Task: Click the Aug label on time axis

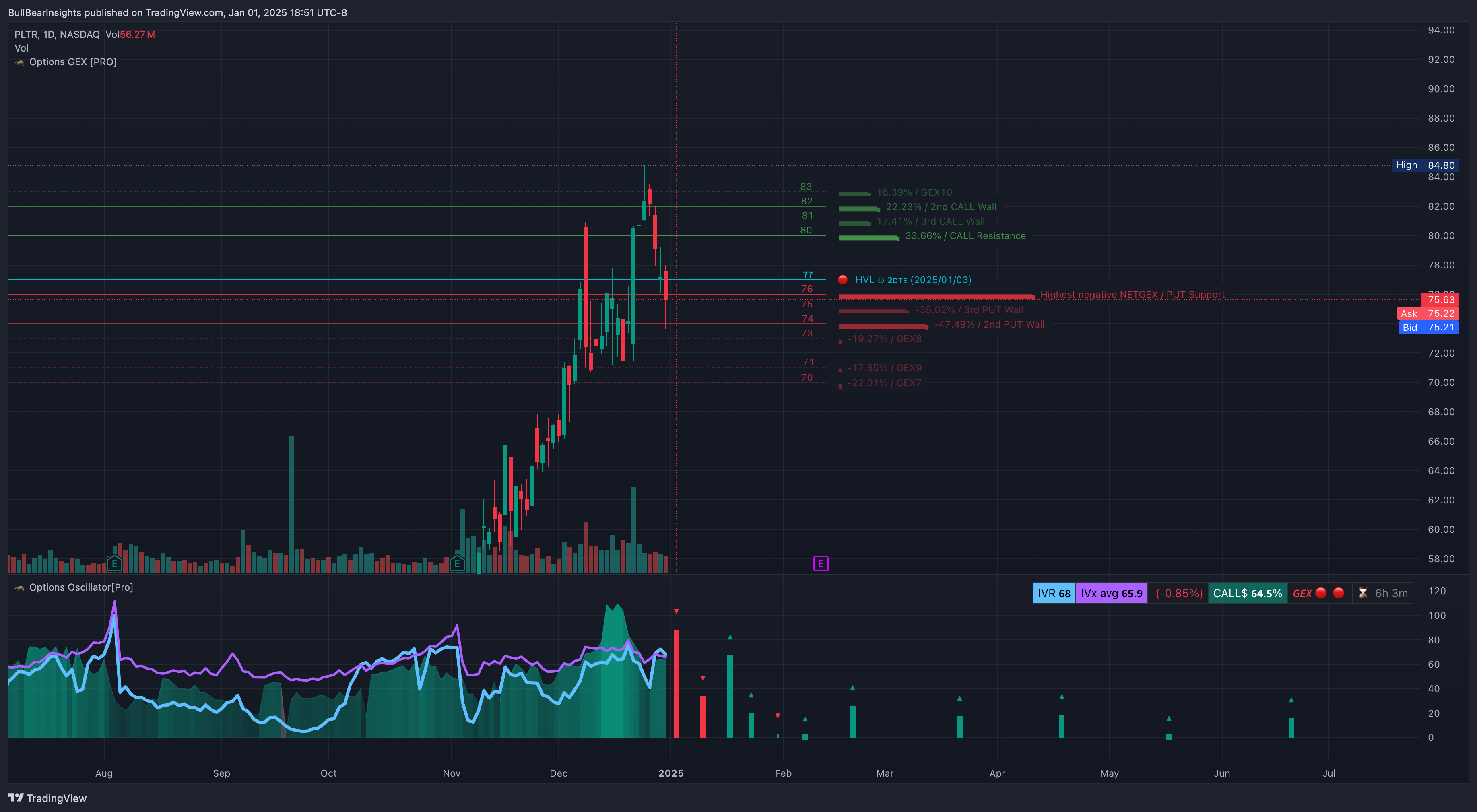Action: (104, 773)
